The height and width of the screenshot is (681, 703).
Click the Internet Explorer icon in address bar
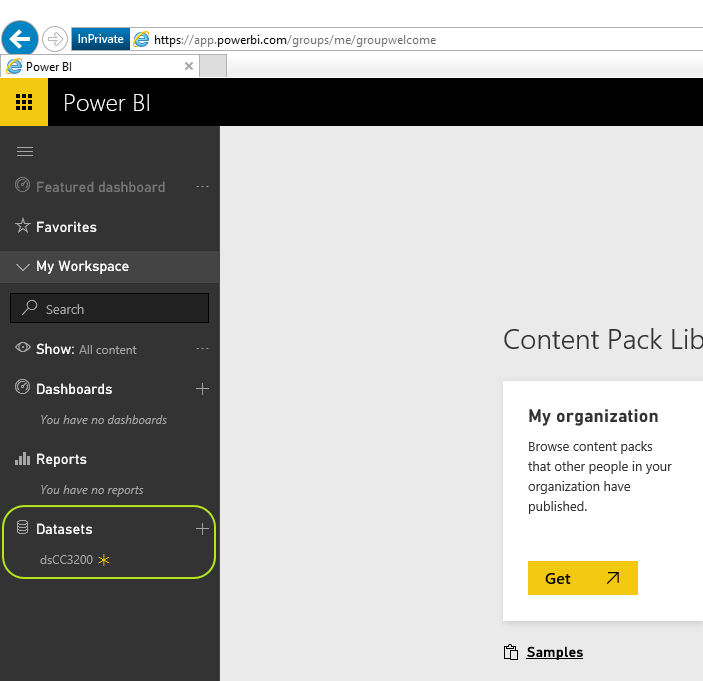pyautogui.click(x=141, y=39)
